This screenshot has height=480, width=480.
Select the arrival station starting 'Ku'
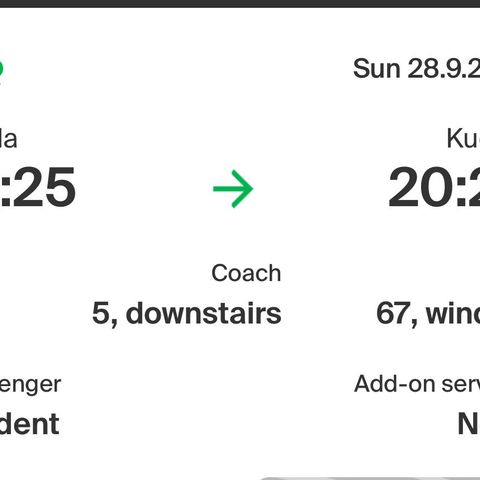coord(463,139)
